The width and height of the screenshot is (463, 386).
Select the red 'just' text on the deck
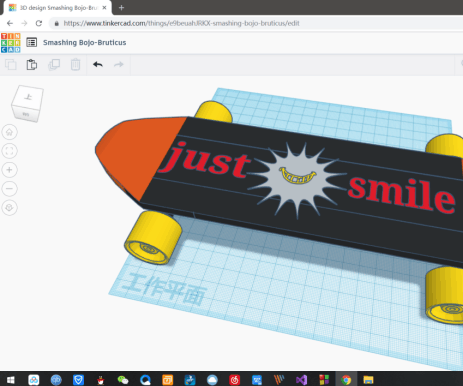click(204, 161)
